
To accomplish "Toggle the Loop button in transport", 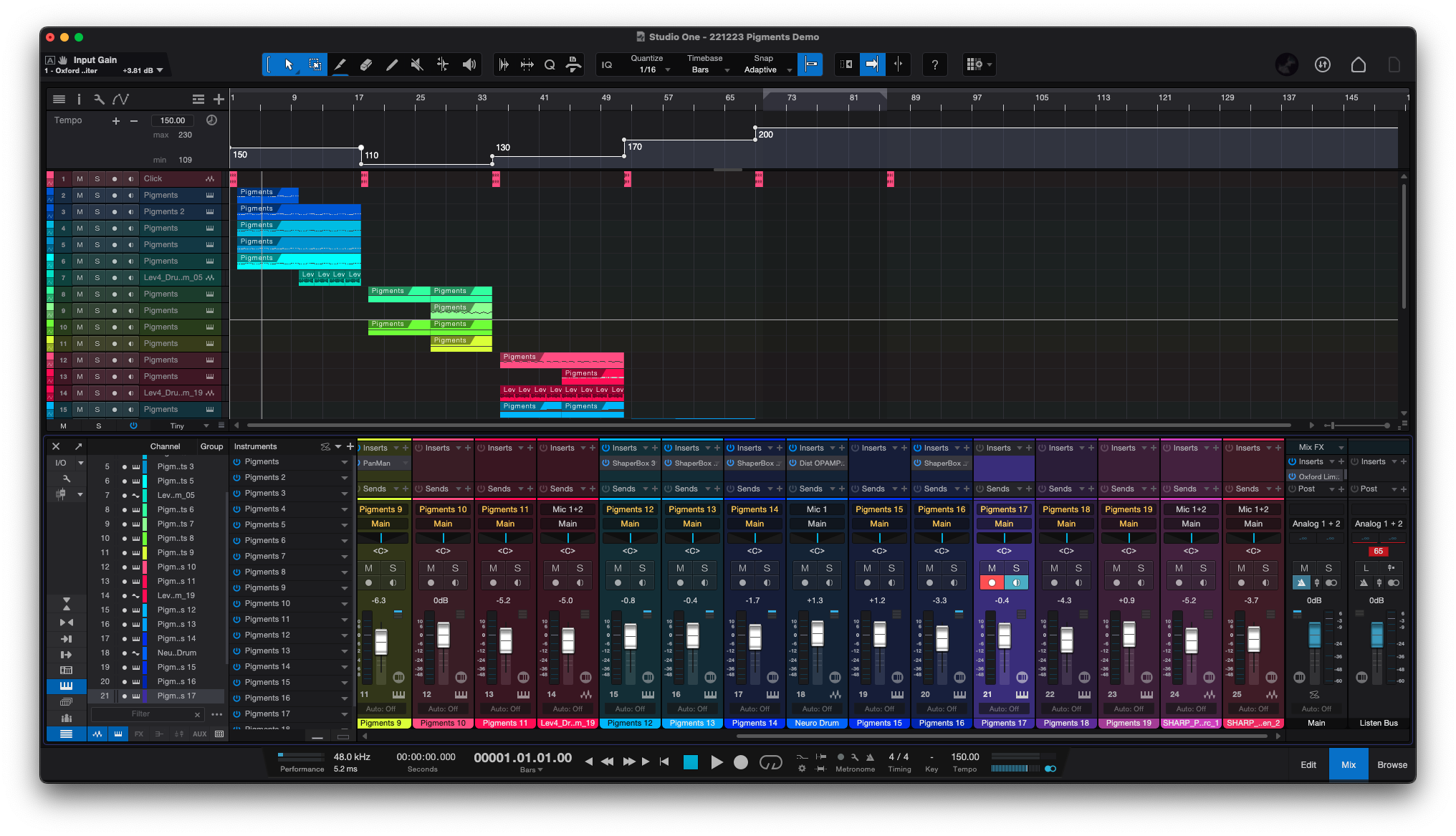I will tap(770, 762).
